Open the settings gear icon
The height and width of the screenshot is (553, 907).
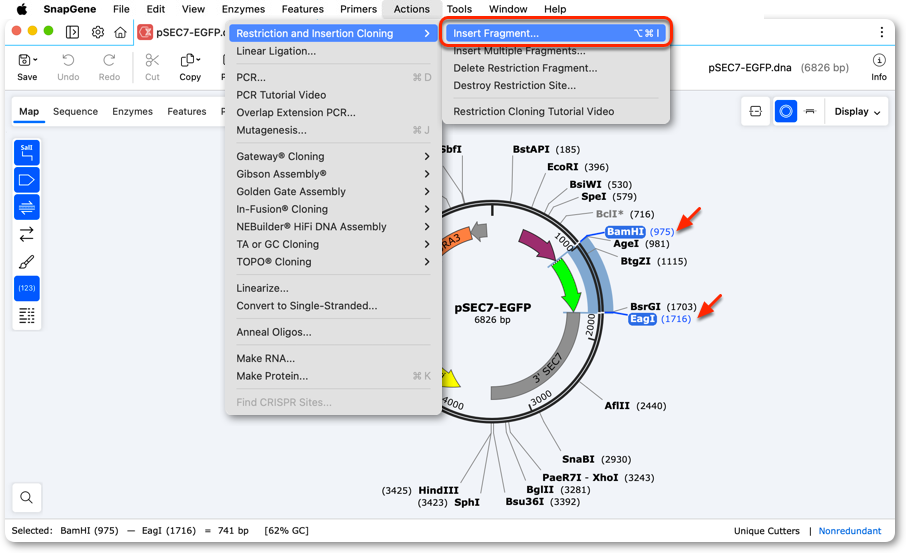click(x=98, y=32)
